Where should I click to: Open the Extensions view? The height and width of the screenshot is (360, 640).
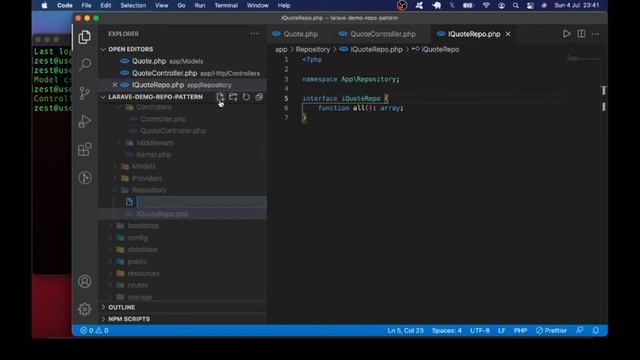[x=84, y=149]
